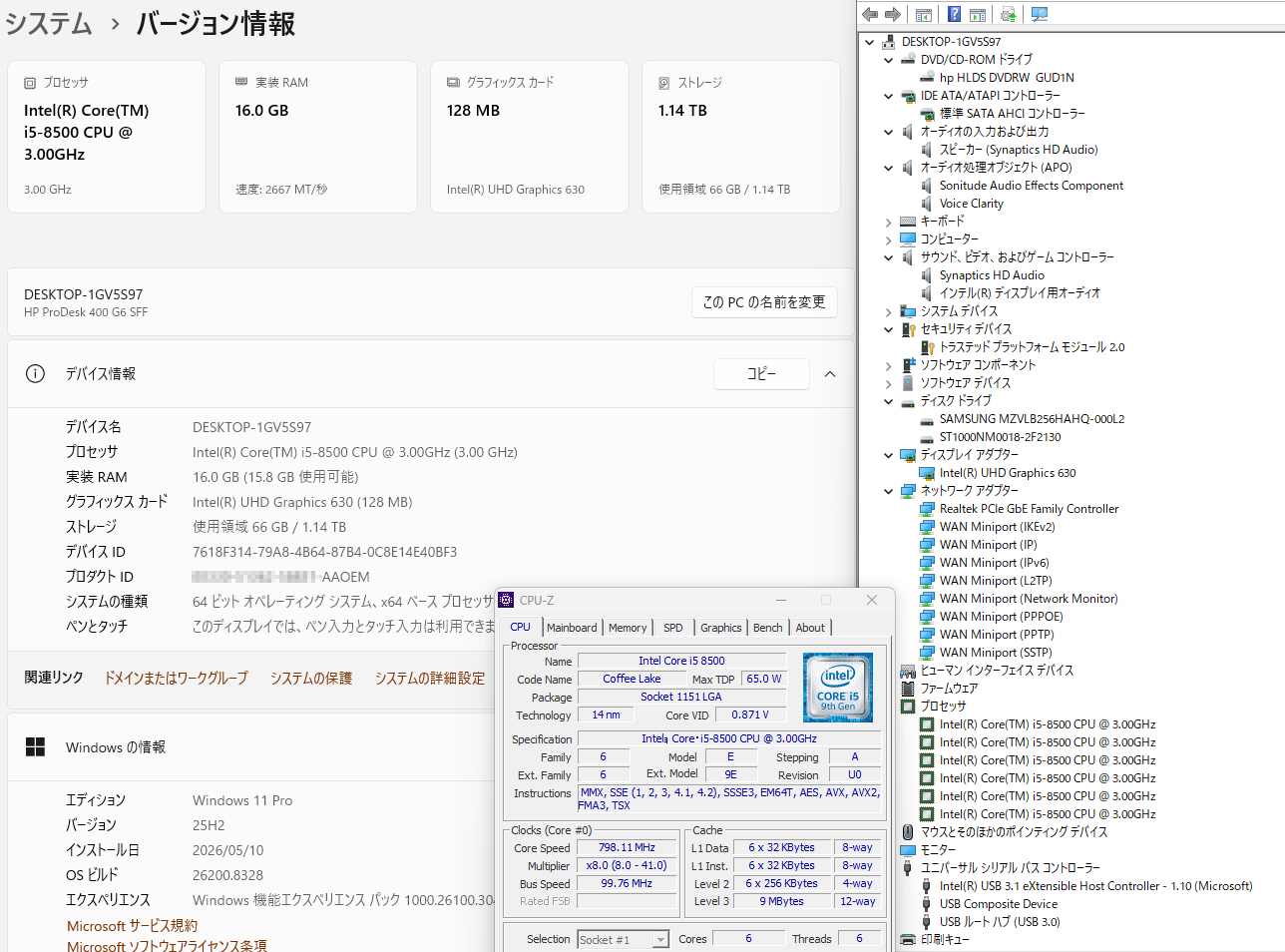Click the display icon beside Intel(R) UHD Graphics 630 device
The height and width of the screenshot is (952, 1285).
[x=927, y=473]
